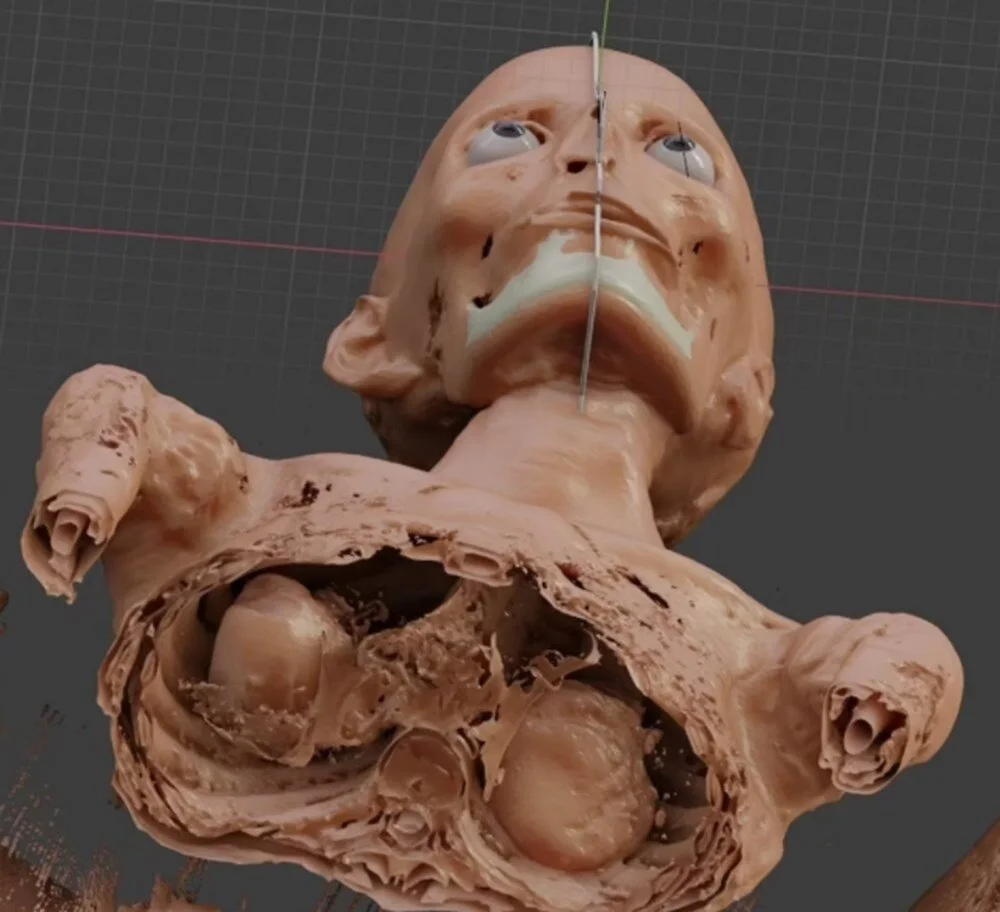Screen dimensions: 1000x912
Task: Click the model's right-side eyeball
Action: point(681,157)
